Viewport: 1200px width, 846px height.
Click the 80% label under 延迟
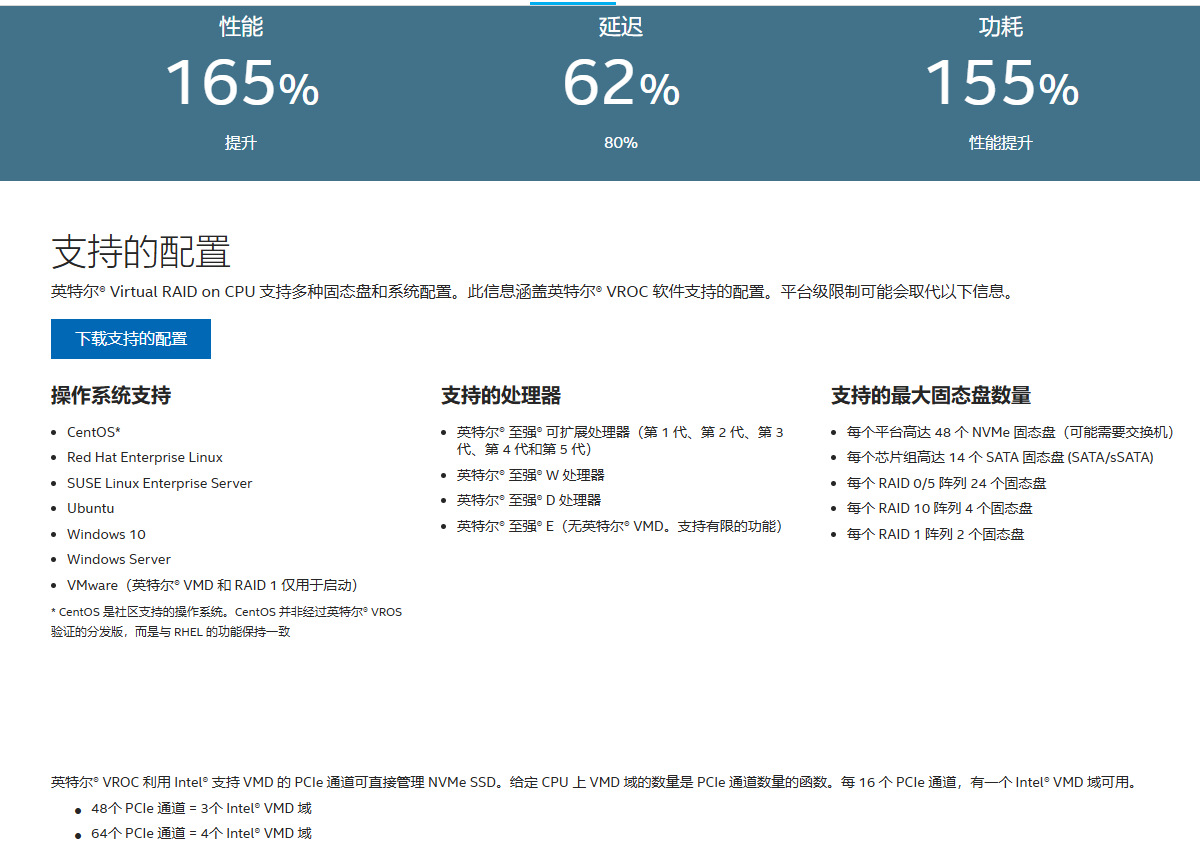pyautogui.click(x=621, y=143)
